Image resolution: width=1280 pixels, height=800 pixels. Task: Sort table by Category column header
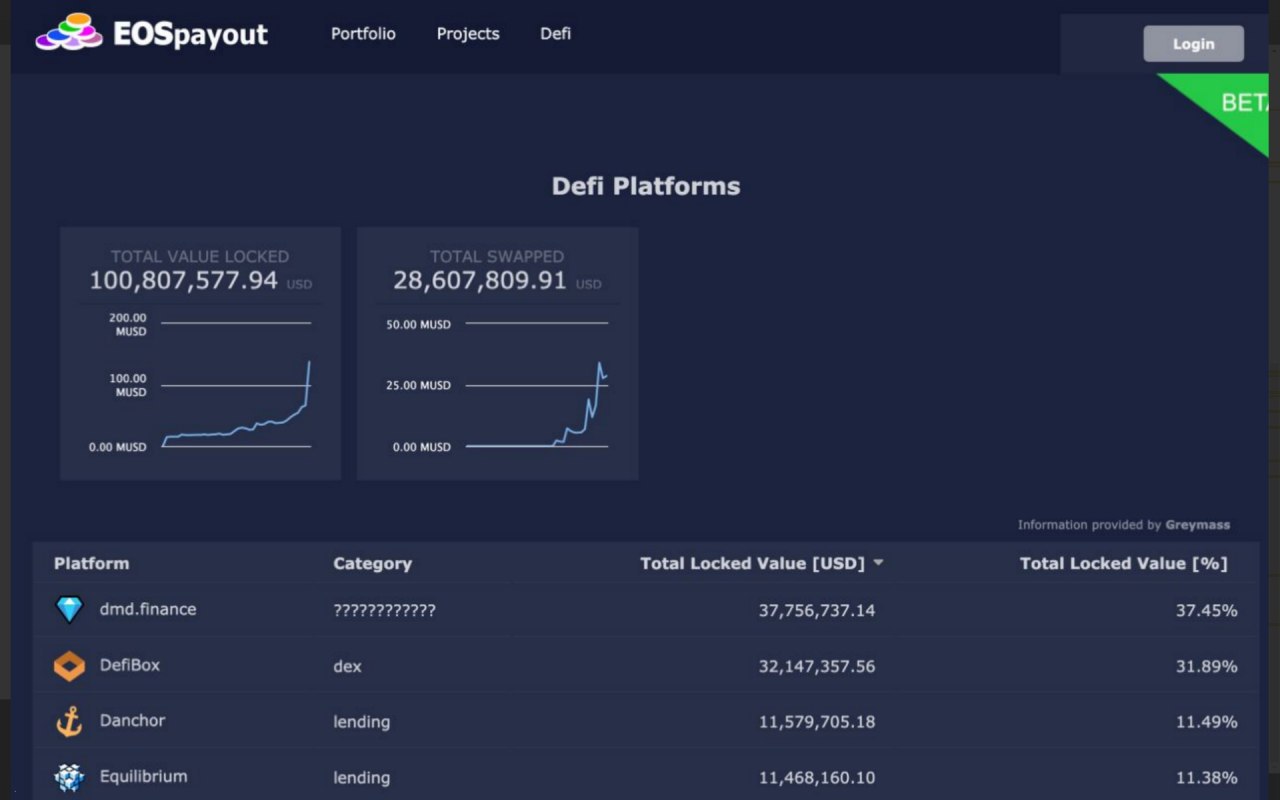click(x=372, y=564)
